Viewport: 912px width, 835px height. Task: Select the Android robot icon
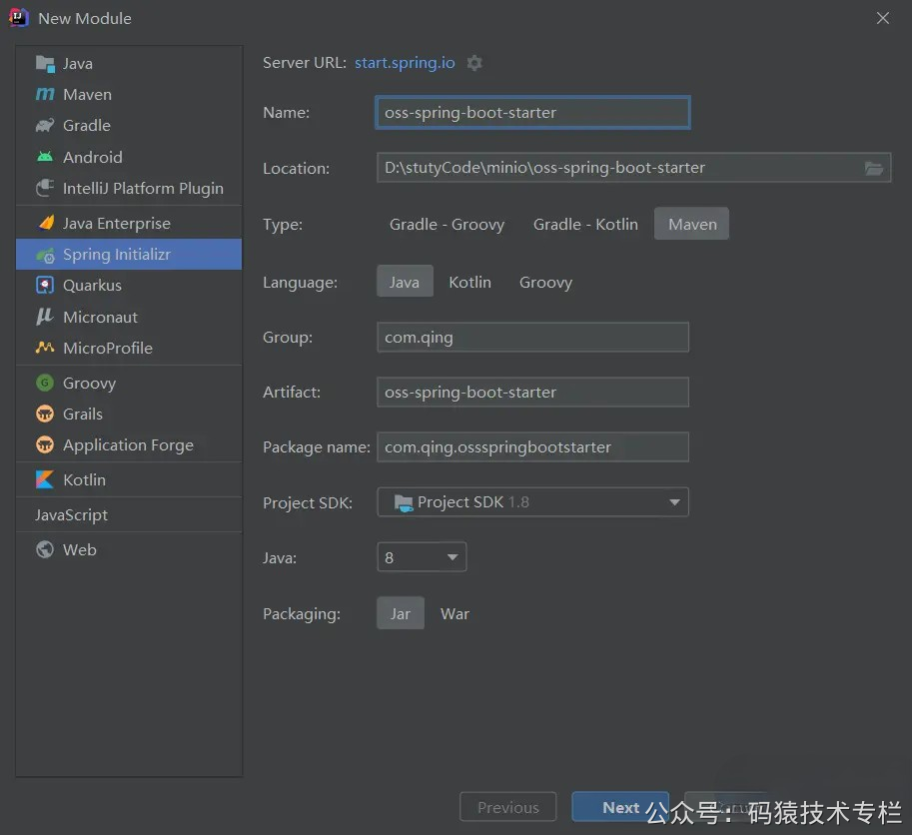pos(45,156)
